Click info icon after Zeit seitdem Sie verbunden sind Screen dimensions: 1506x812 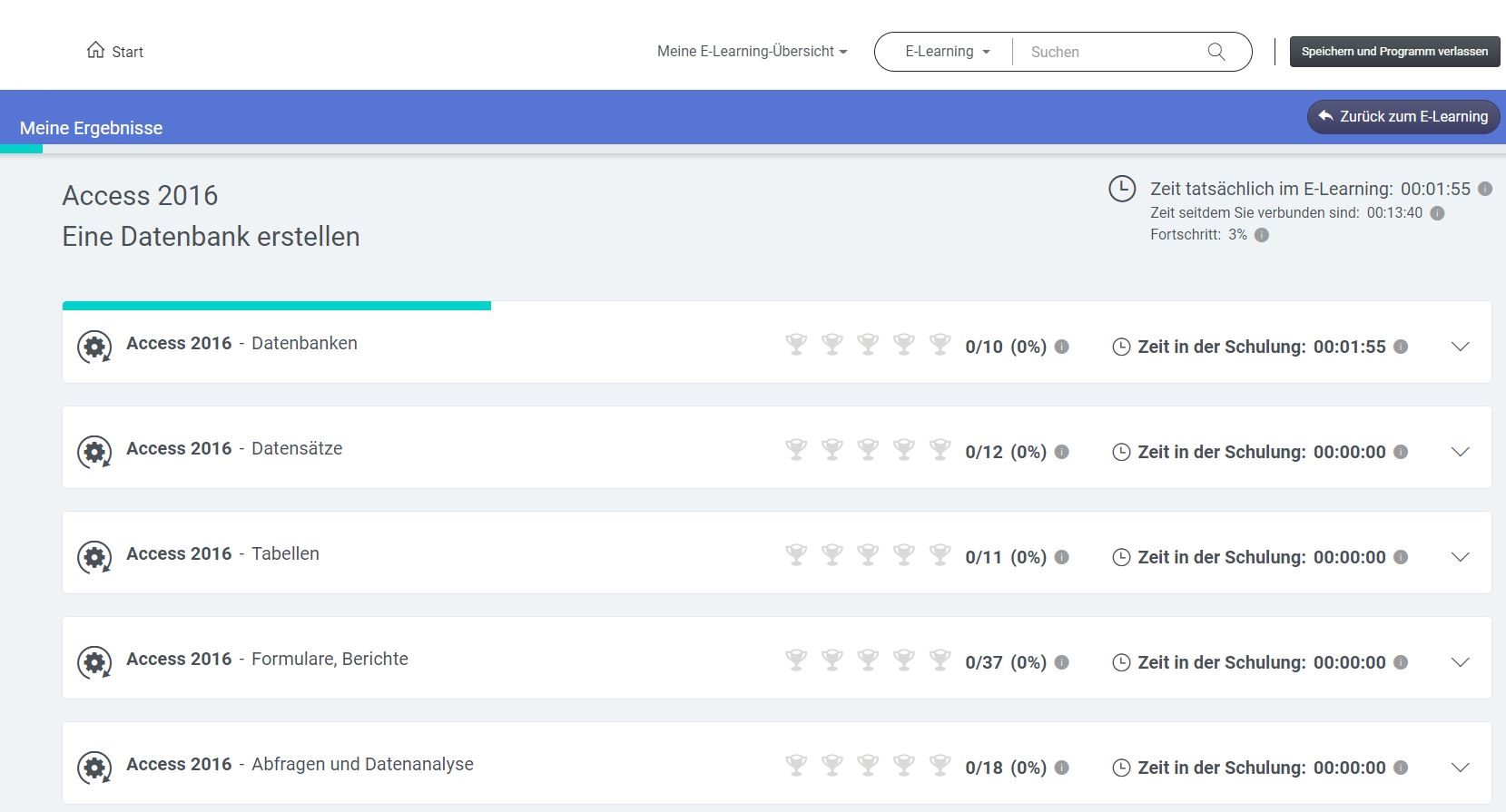(1437, 213)
